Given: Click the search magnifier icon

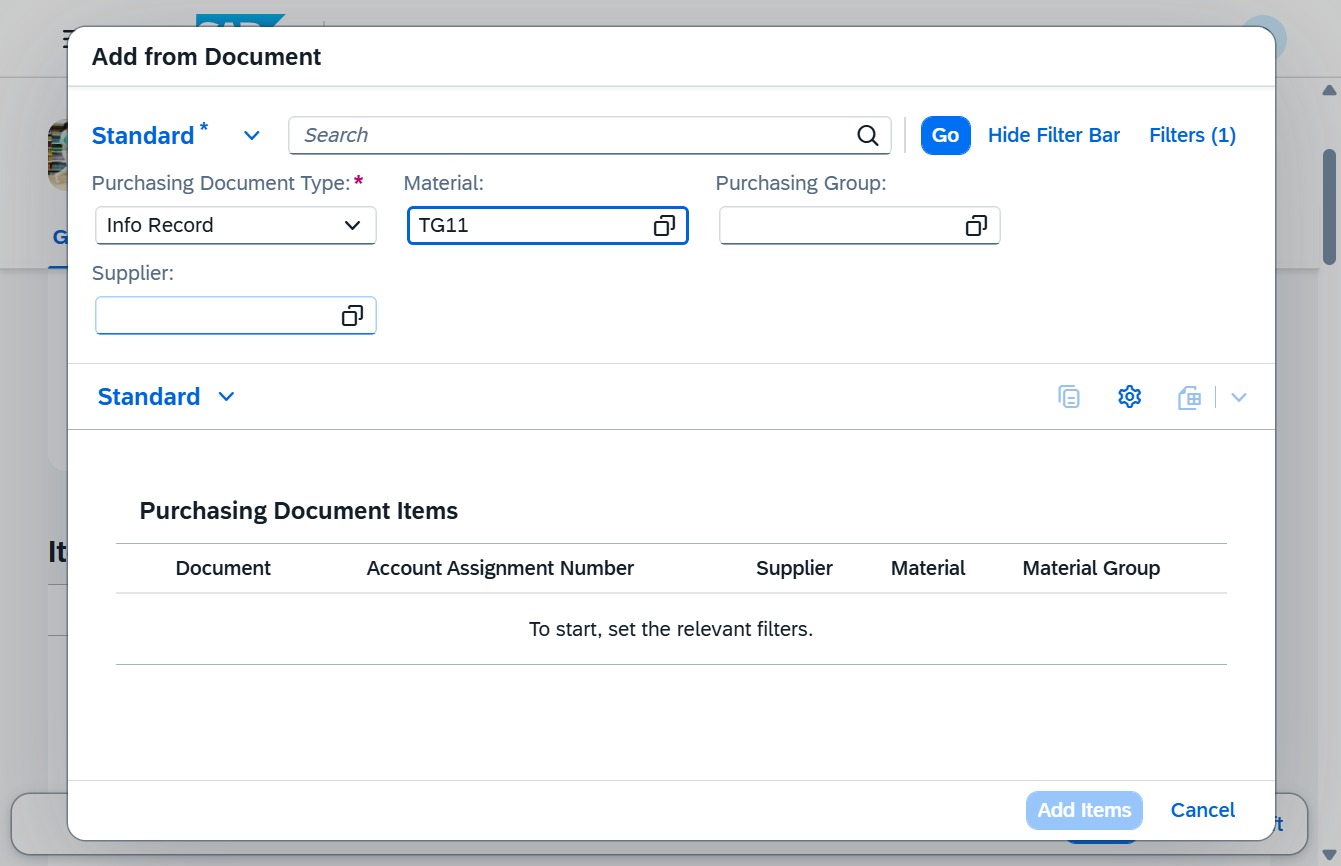Looking at the screenshot, I should (x=868, y=135).
